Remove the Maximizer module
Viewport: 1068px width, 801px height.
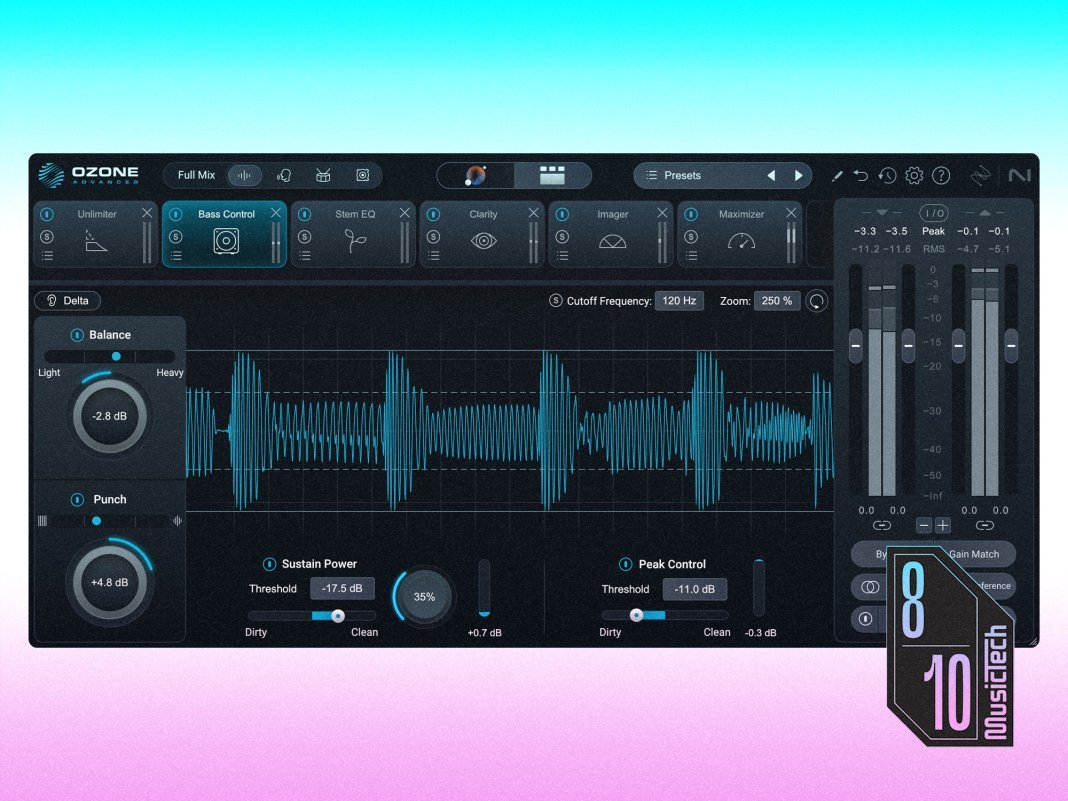791,213
